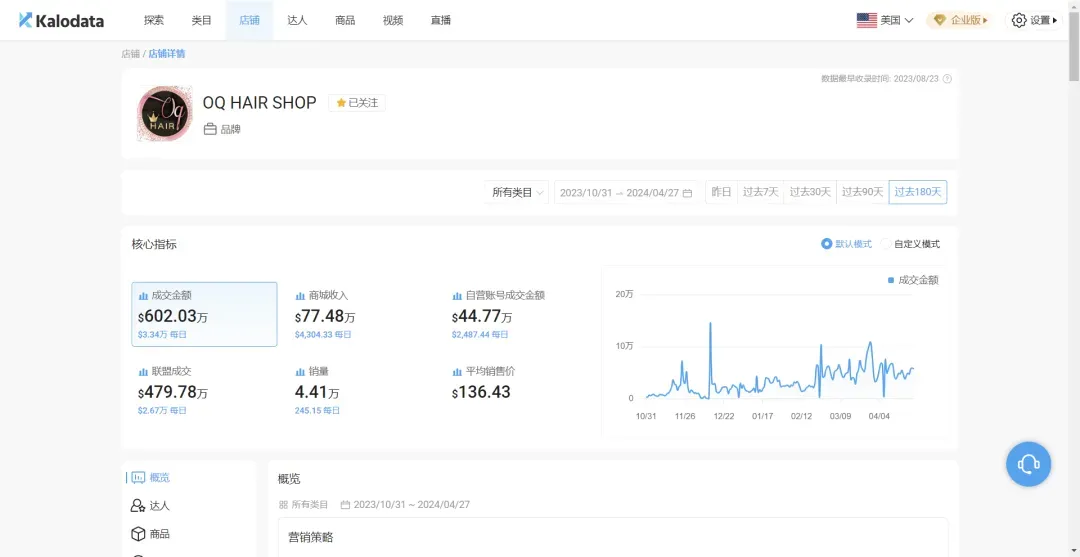Select the 默认模式 radio button
This screenshot has height=557, width=1080.
[827, 244]
